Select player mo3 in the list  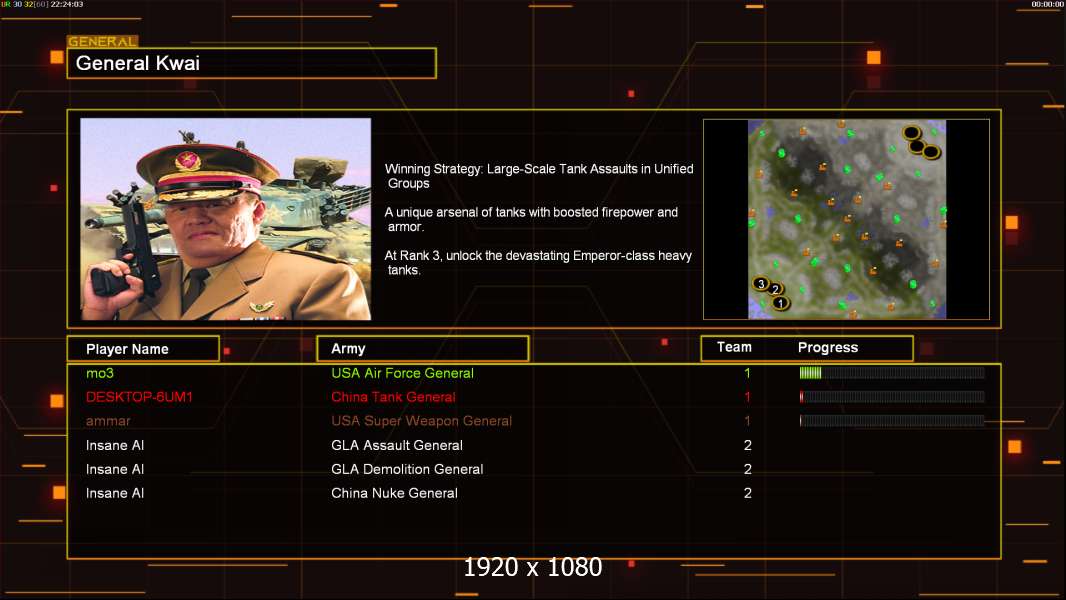pos(100,373)
